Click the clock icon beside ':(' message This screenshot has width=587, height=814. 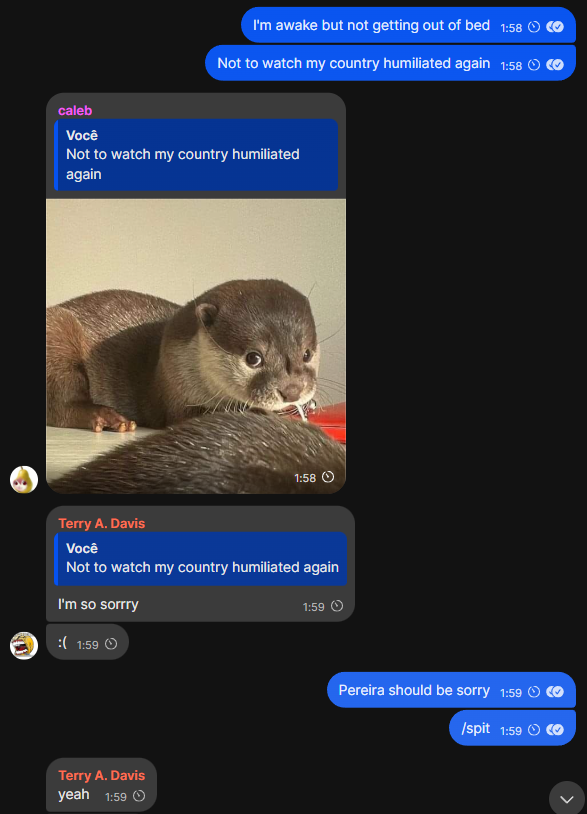[x=111, y=644]
